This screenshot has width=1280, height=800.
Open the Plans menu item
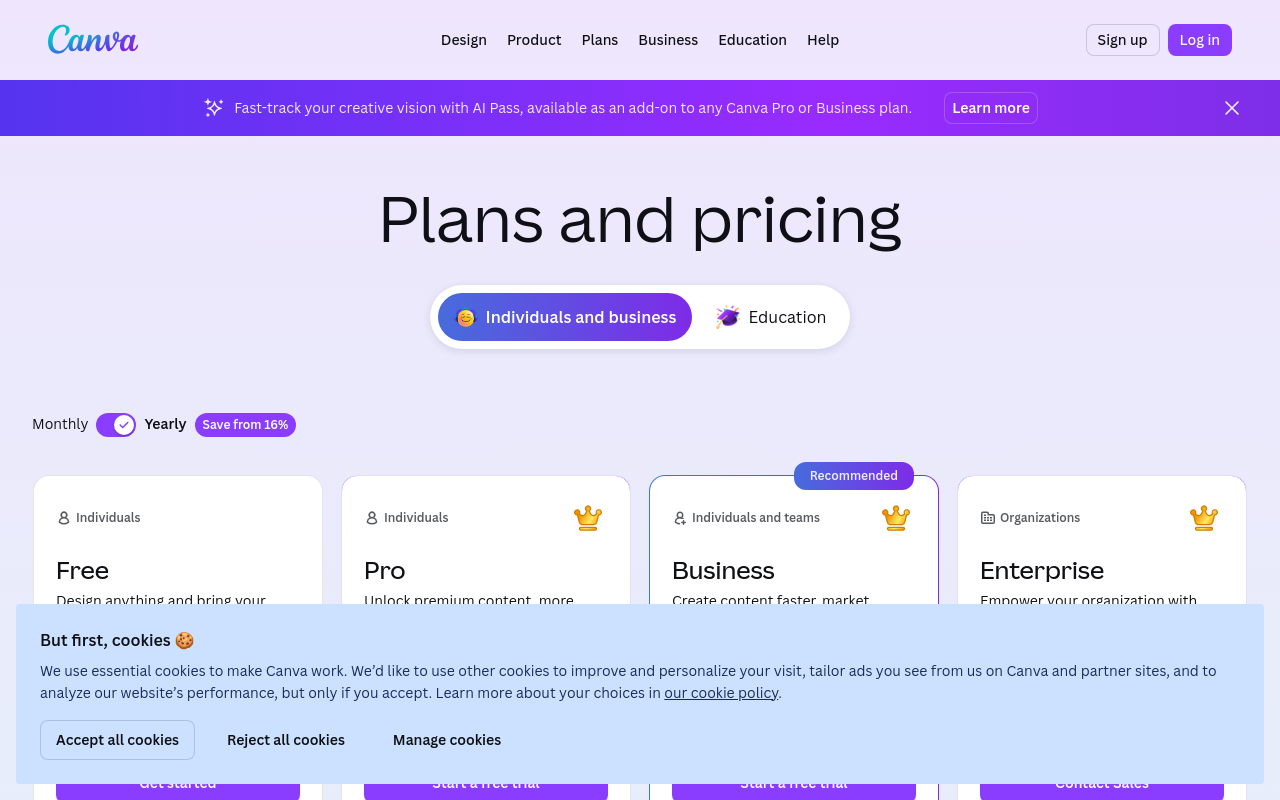(x=599, y=39)
